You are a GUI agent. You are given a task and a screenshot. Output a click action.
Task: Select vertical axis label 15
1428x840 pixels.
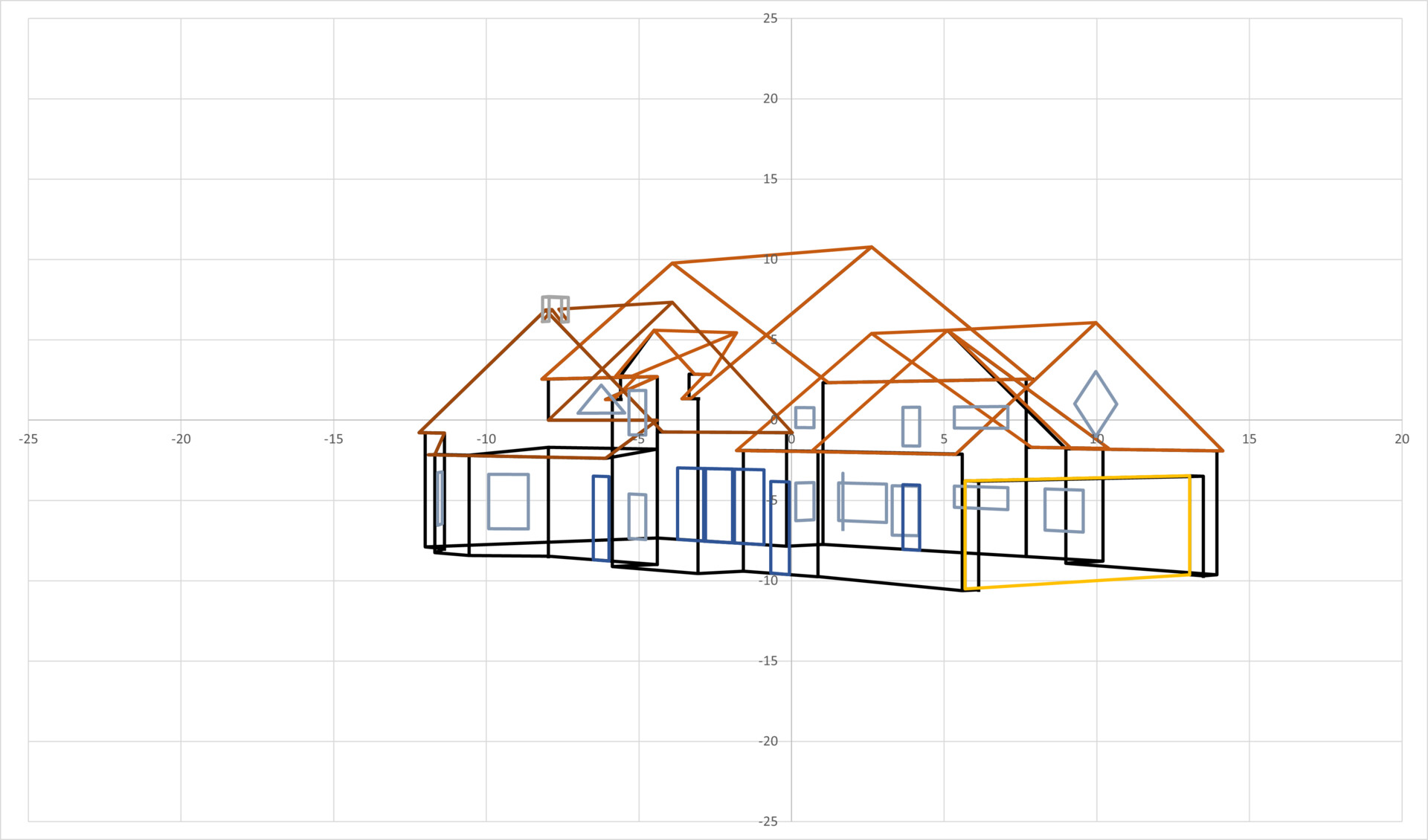pos(770,179)
